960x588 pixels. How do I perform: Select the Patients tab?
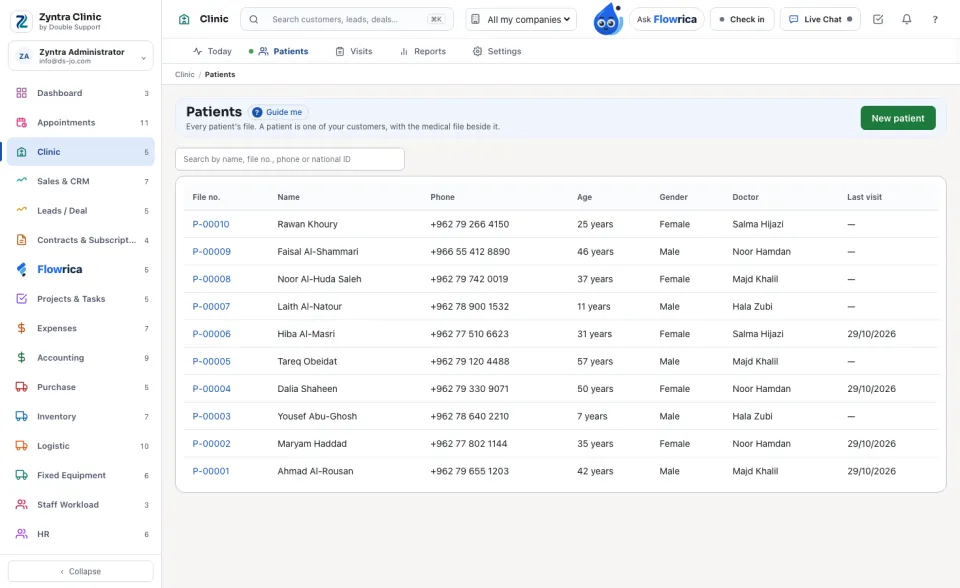click(x=283, y=51)
